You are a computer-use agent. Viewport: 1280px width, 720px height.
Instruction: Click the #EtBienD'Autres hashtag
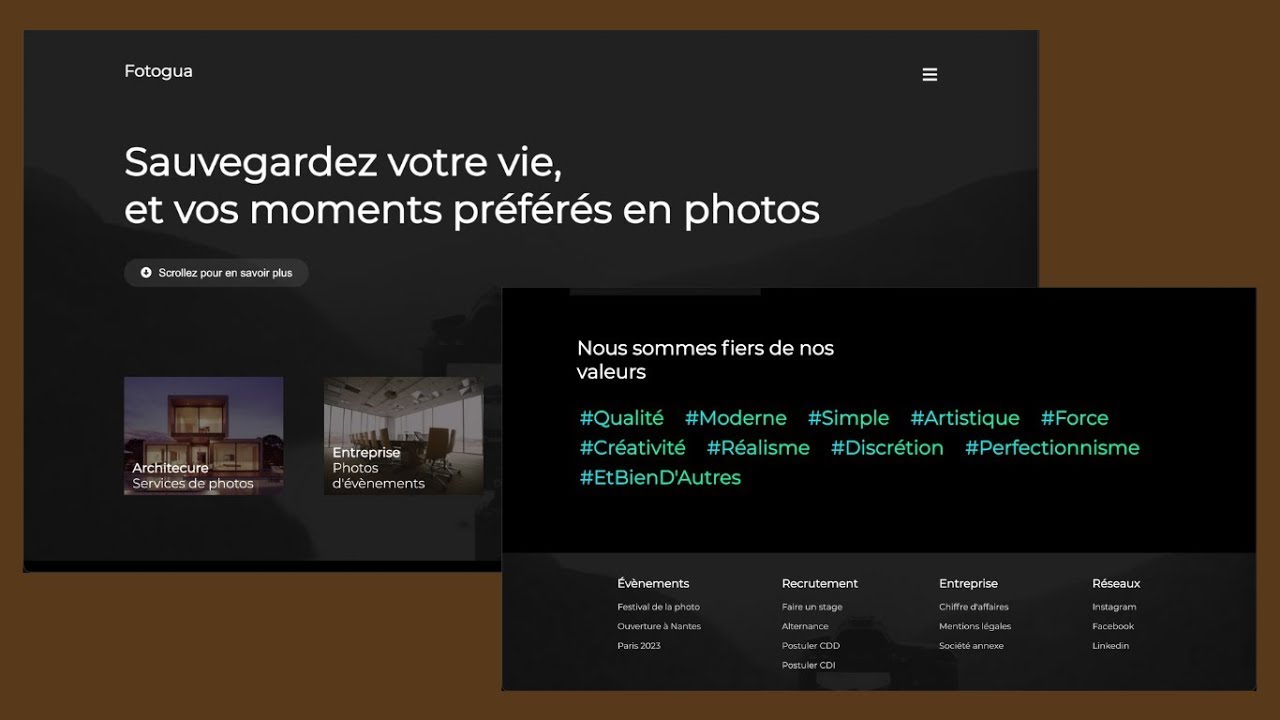pyautogui.click(x=660, y=478)
